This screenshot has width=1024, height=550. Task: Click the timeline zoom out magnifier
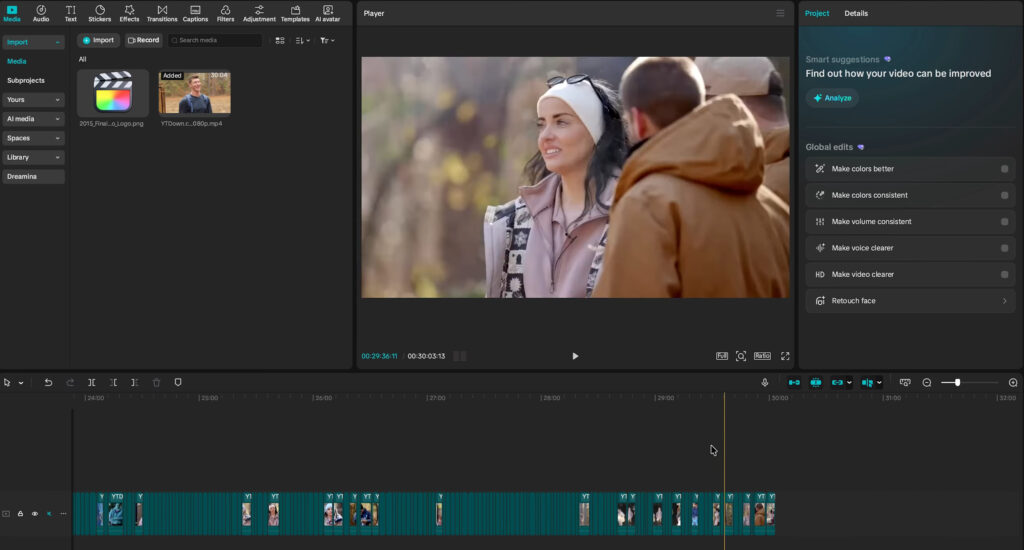pos(927,383)
